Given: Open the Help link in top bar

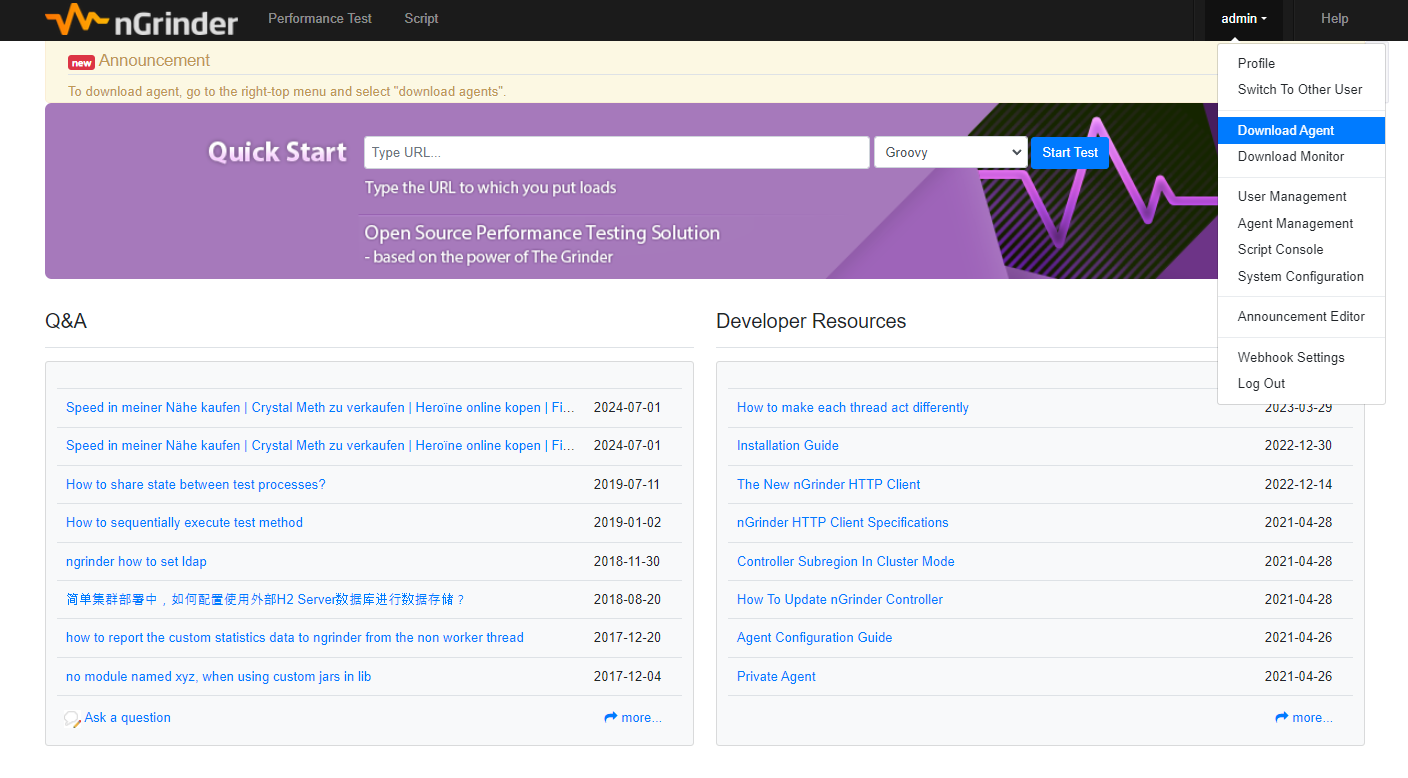Looking at the screenshot, I should 1334,18.
